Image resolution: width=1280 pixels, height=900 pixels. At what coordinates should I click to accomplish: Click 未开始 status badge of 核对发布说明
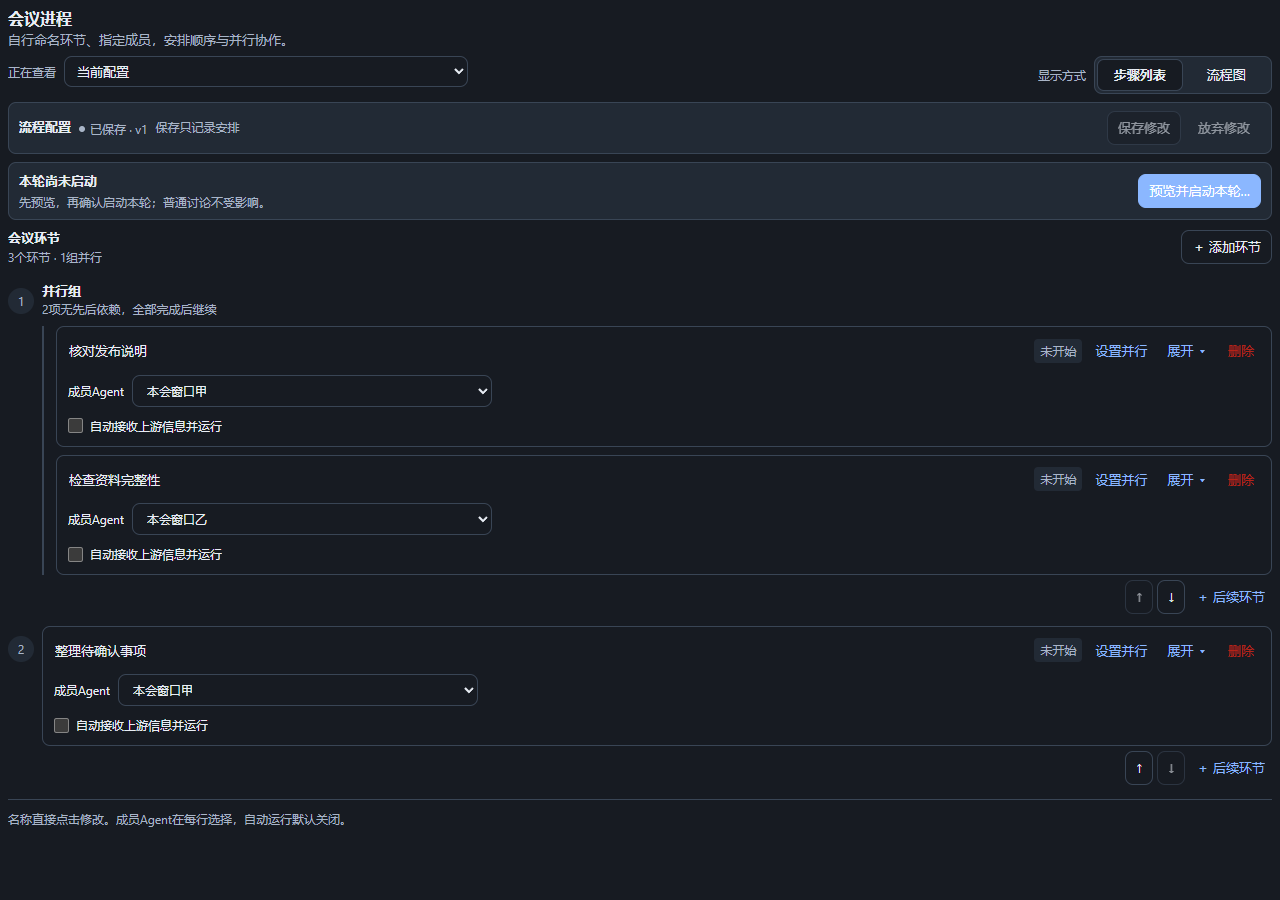1058,351
